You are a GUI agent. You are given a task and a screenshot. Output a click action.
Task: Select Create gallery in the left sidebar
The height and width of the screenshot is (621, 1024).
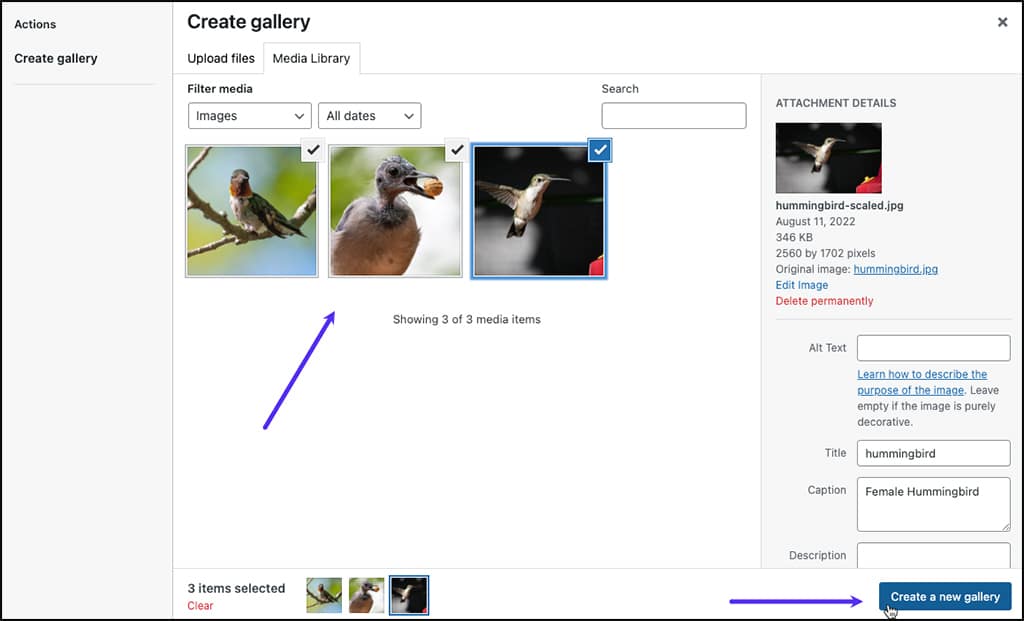point(55,58)
